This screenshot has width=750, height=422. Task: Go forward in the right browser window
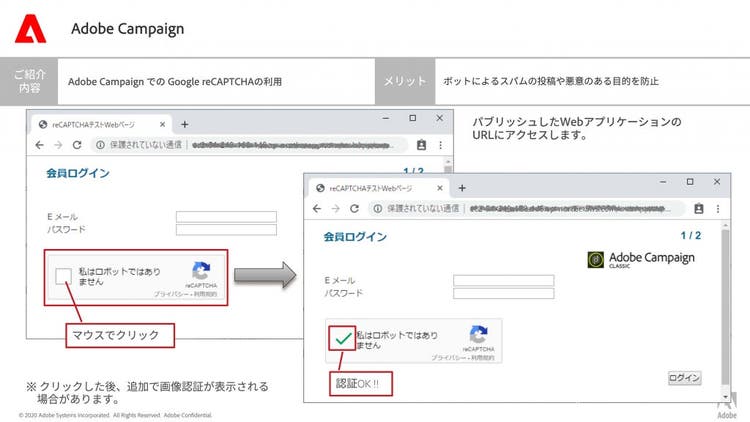coord(336,208)
